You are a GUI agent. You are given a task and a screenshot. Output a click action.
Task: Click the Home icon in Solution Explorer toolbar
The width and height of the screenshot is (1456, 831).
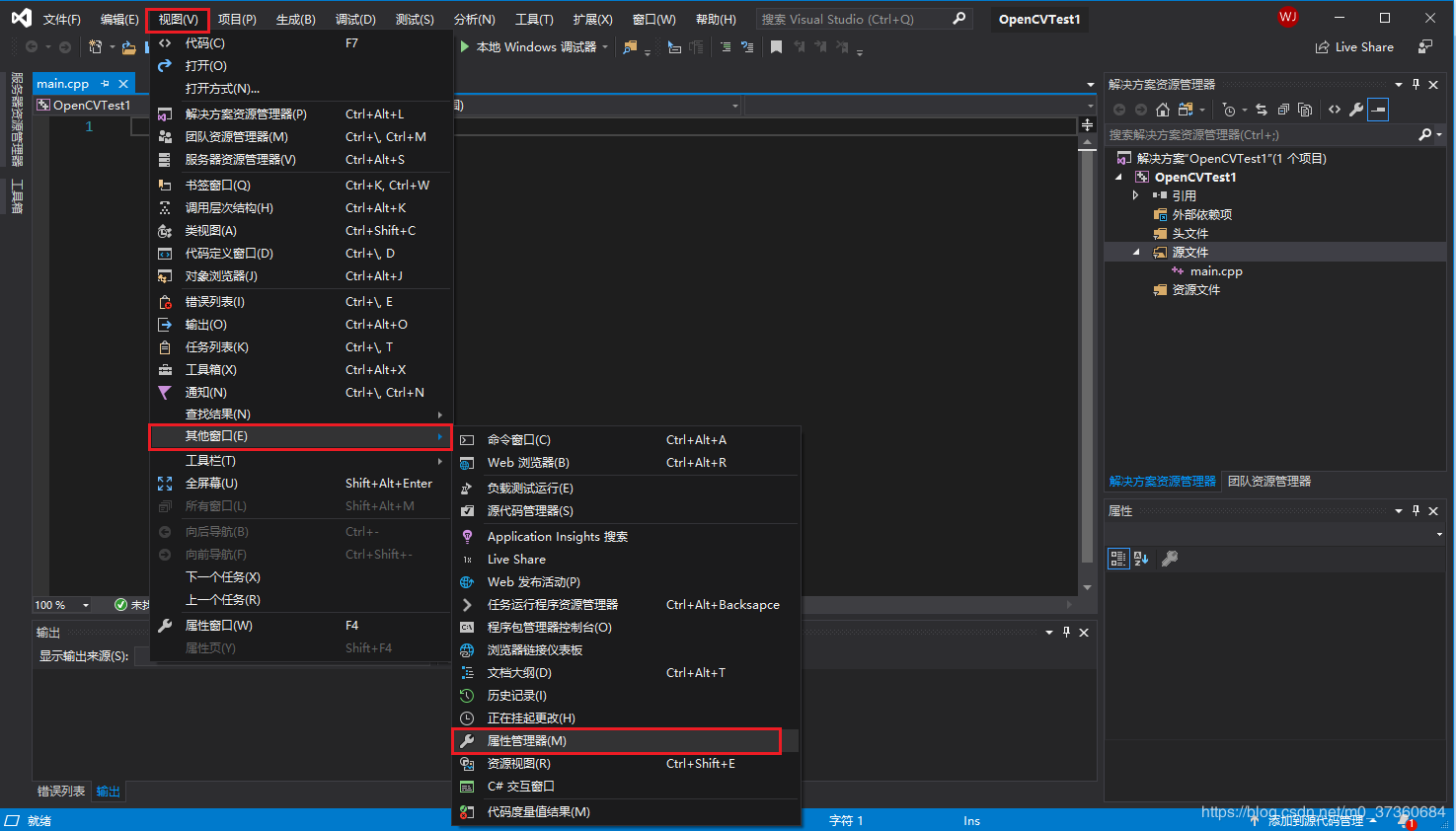coord(1163,110)
